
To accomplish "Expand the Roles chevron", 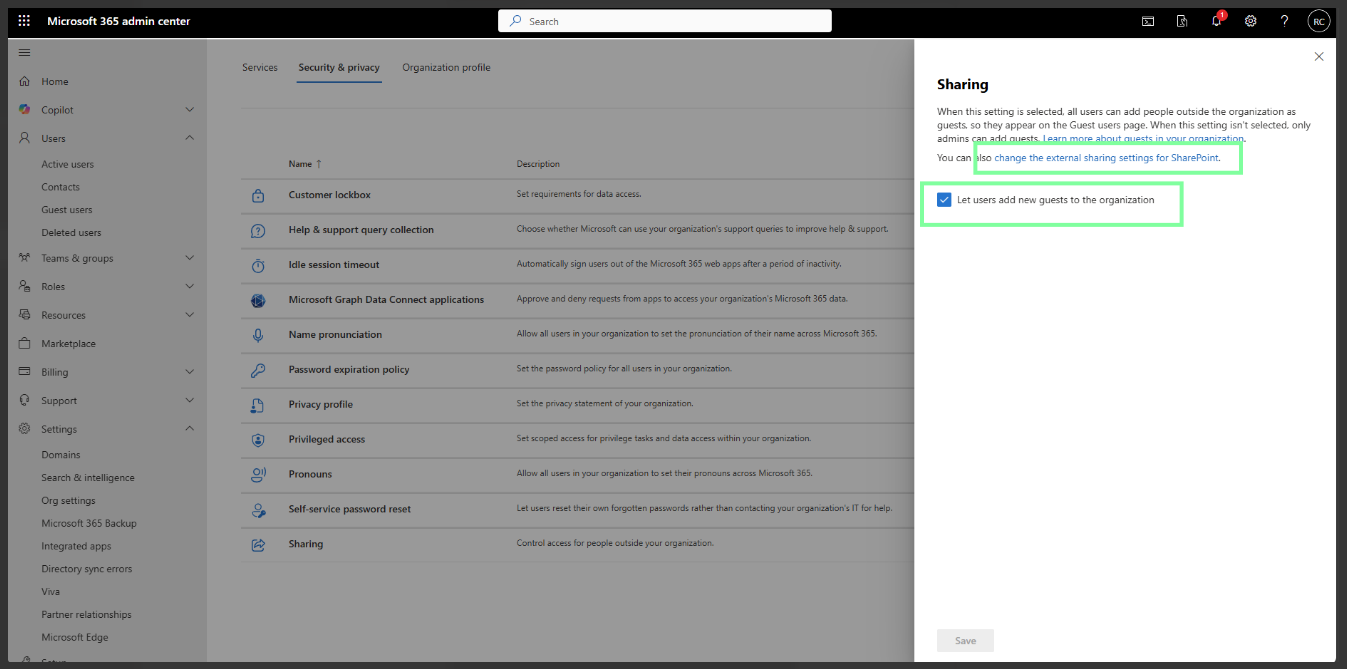I will 190,286.
